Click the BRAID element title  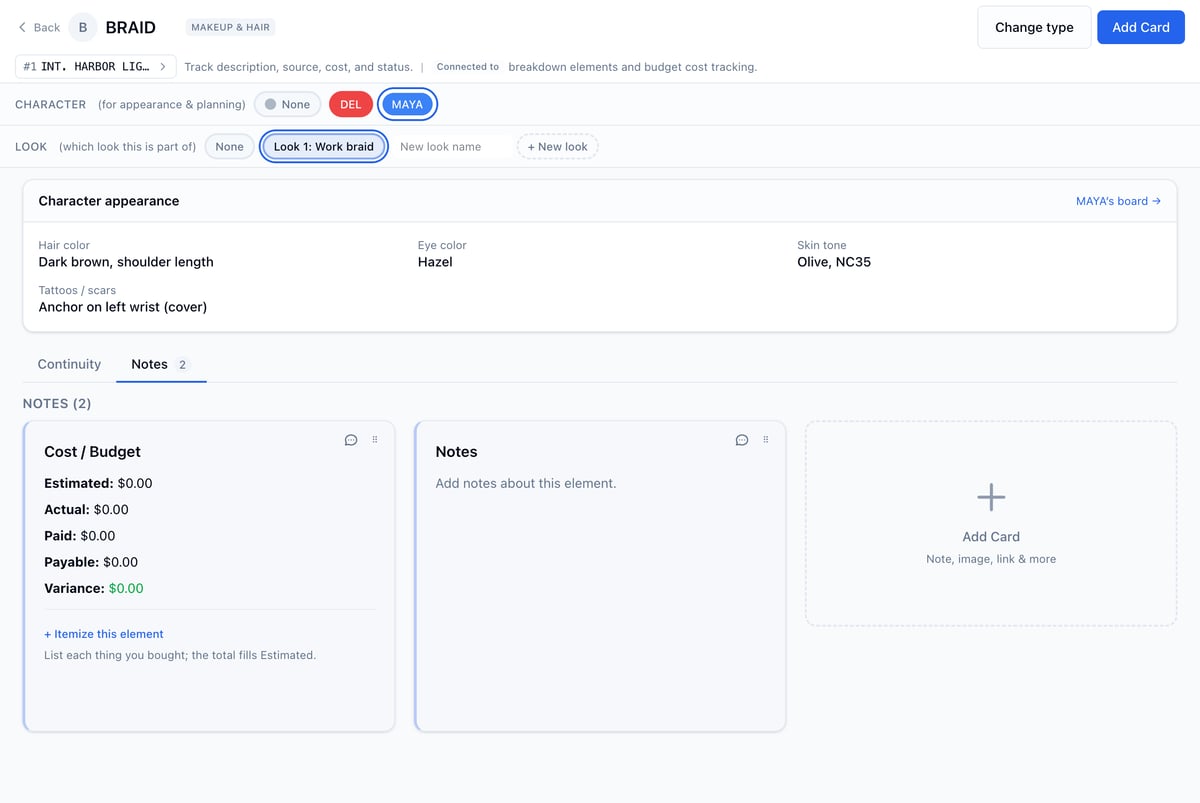131,27
